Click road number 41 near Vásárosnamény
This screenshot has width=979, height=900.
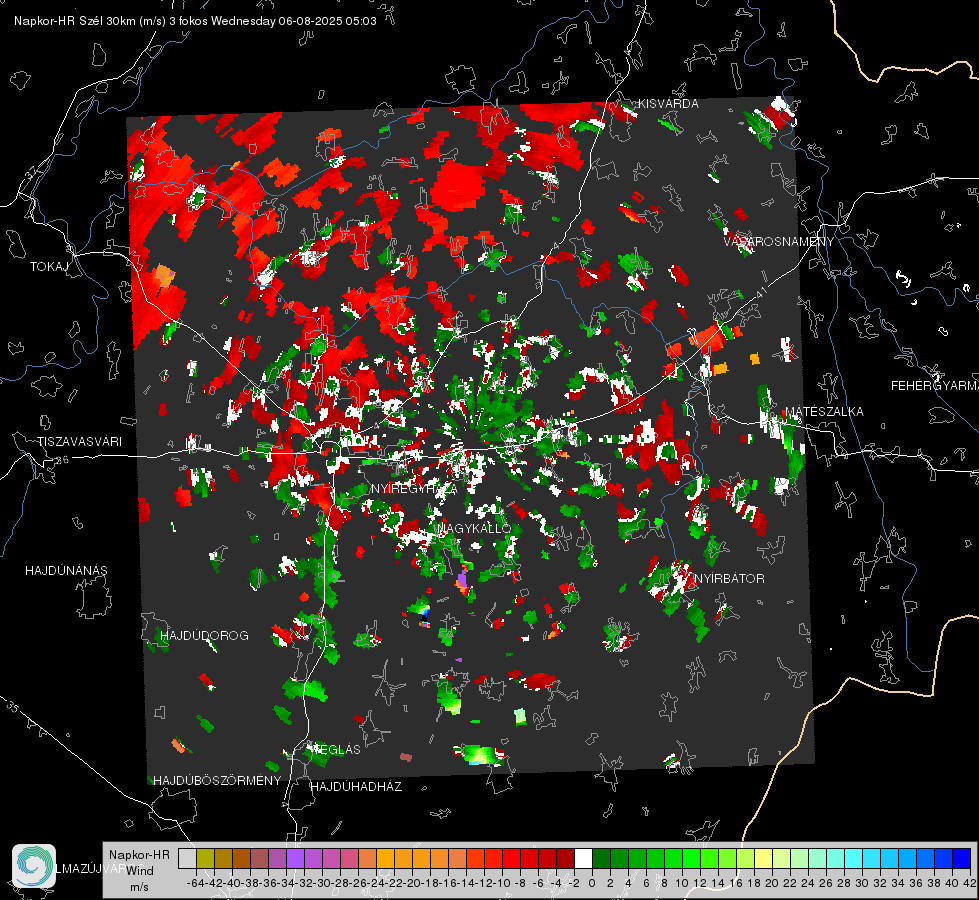(760, 292)
